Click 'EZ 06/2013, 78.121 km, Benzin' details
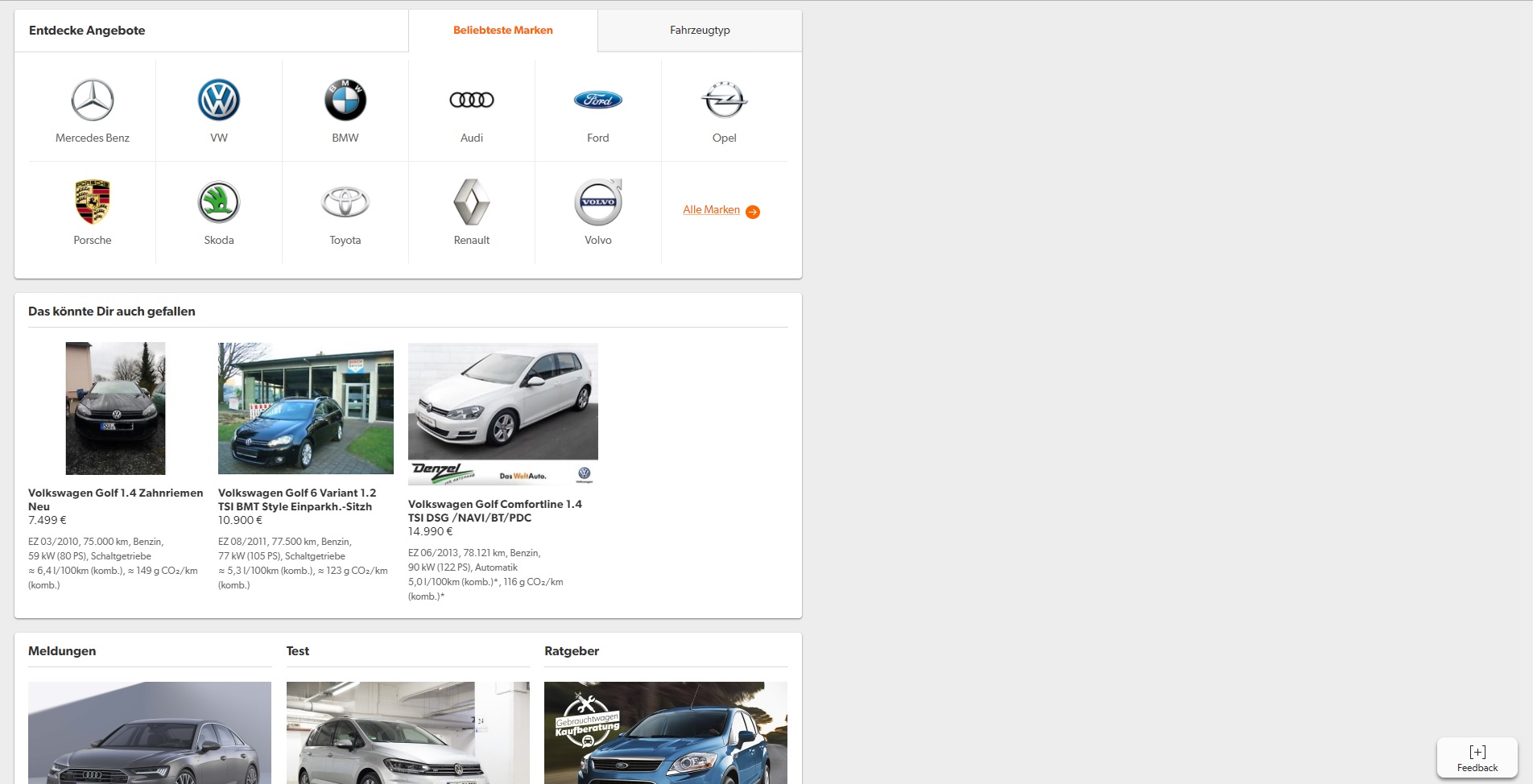1533x784 pixels. 474,553
